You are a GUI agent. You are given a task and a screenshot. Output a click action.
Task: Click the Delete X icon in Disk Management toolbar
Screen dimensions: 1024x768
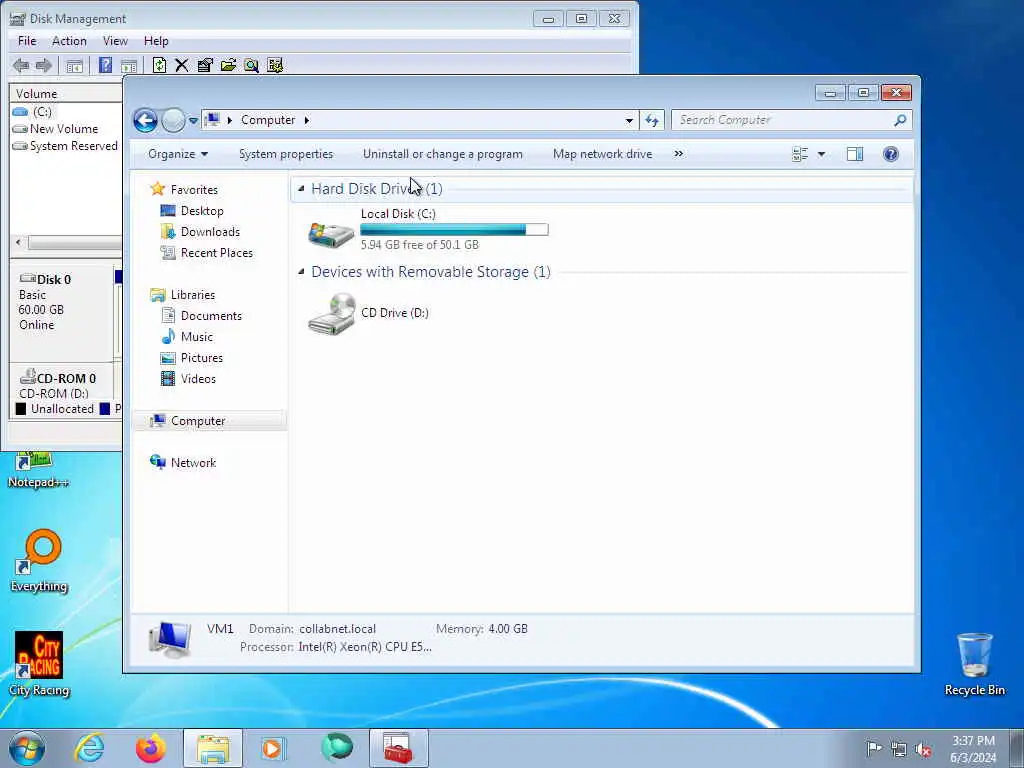click(x=182, y=65)
